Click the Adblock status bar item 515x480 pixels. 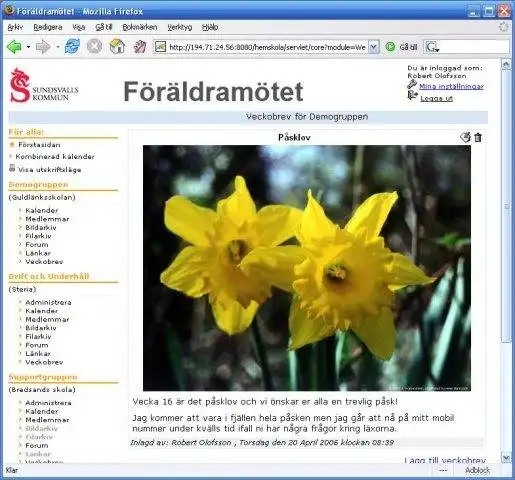[477, 470]
